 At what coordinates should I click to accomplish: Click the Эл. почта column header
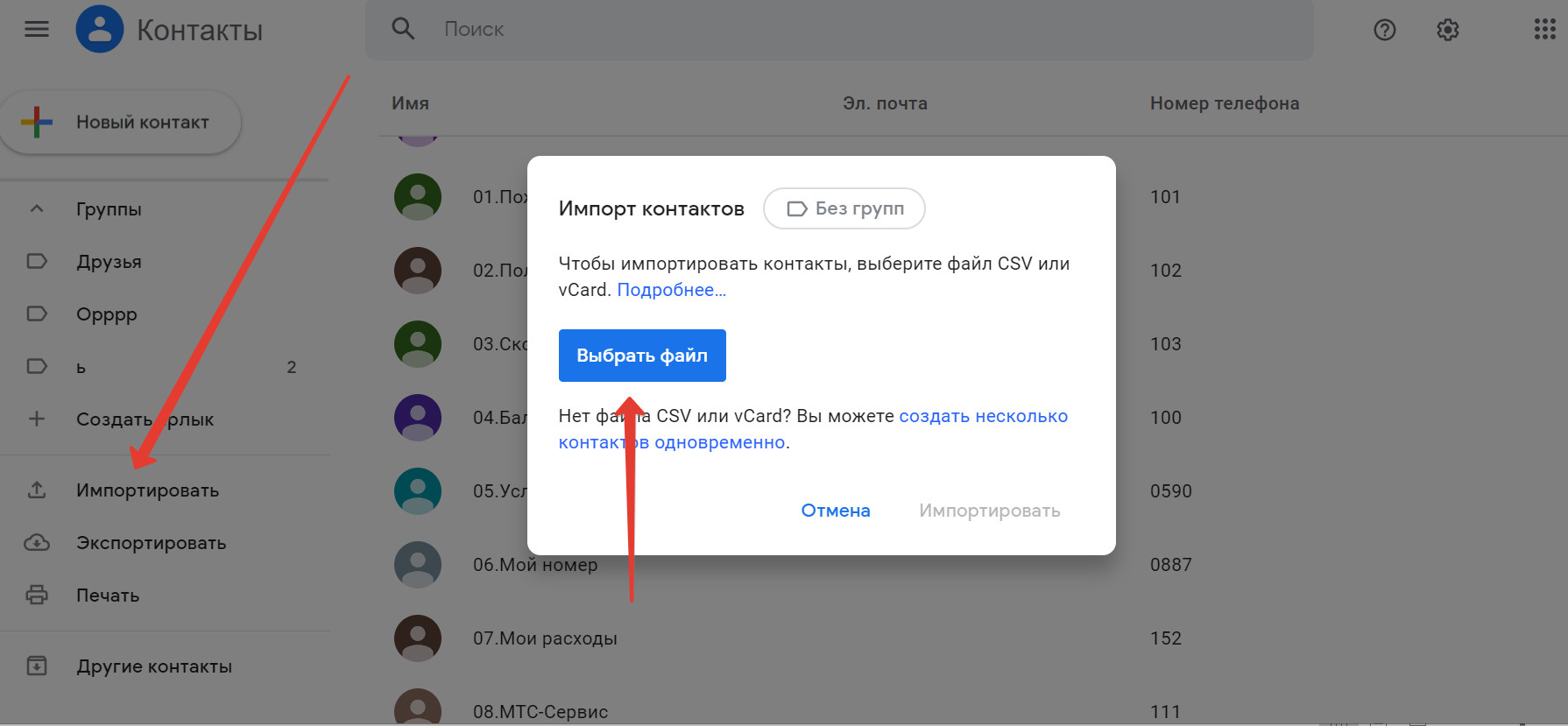[885, 103]
